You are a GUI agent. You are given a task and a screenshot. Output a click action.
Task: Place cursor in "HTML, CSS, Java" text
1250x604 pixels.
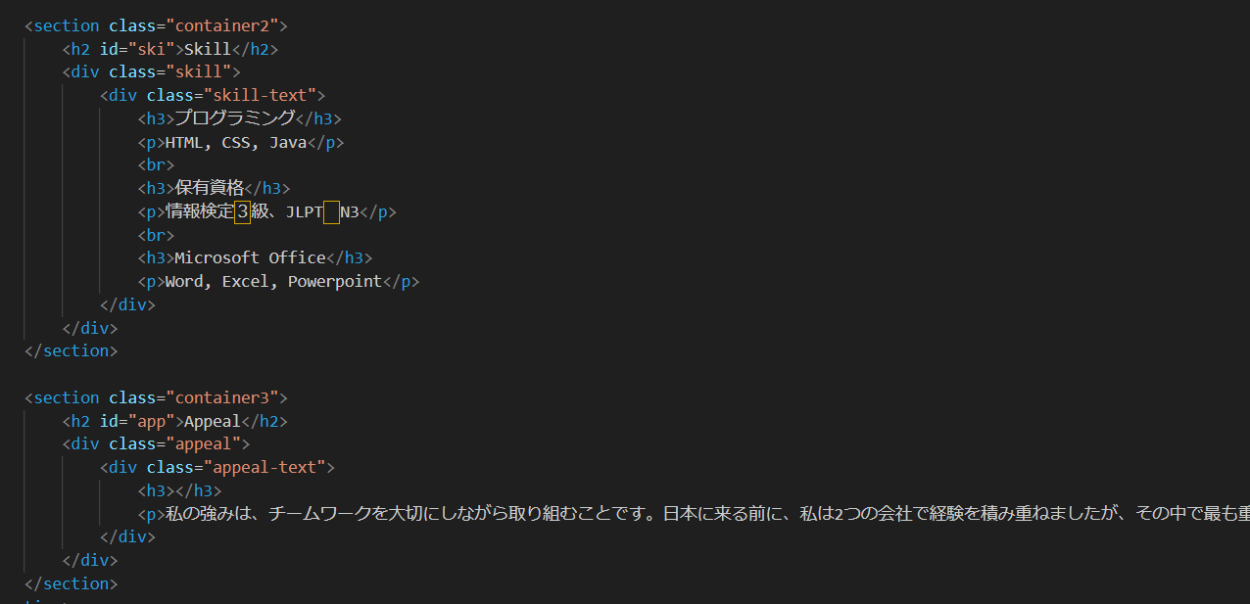[x=235, y=143]
